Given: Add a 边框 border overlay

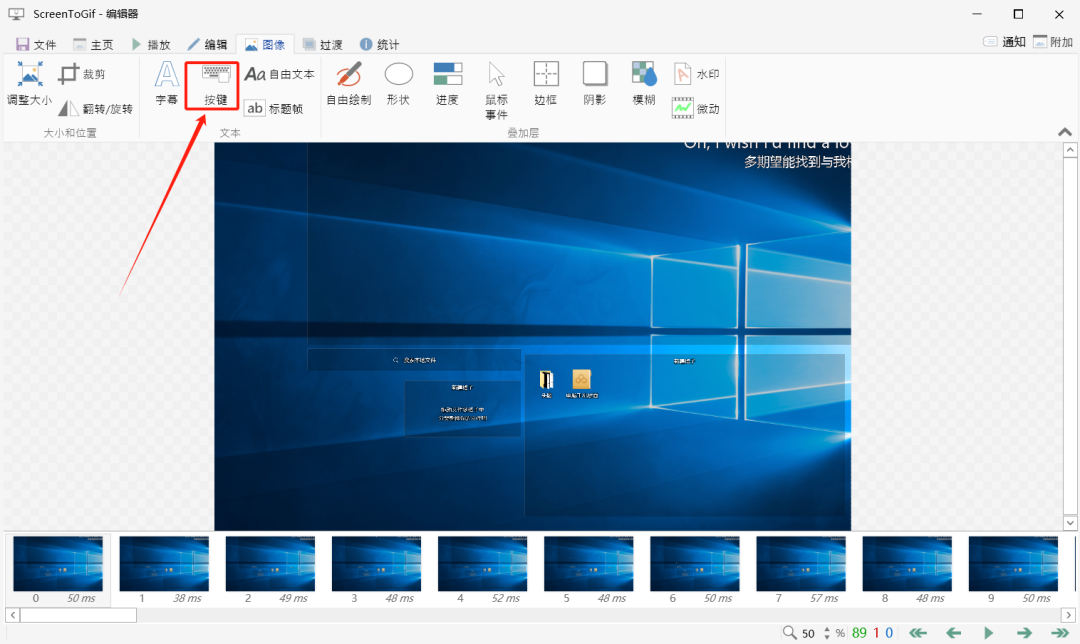Looking at the screenshot, I should click(x=546, y=84).
